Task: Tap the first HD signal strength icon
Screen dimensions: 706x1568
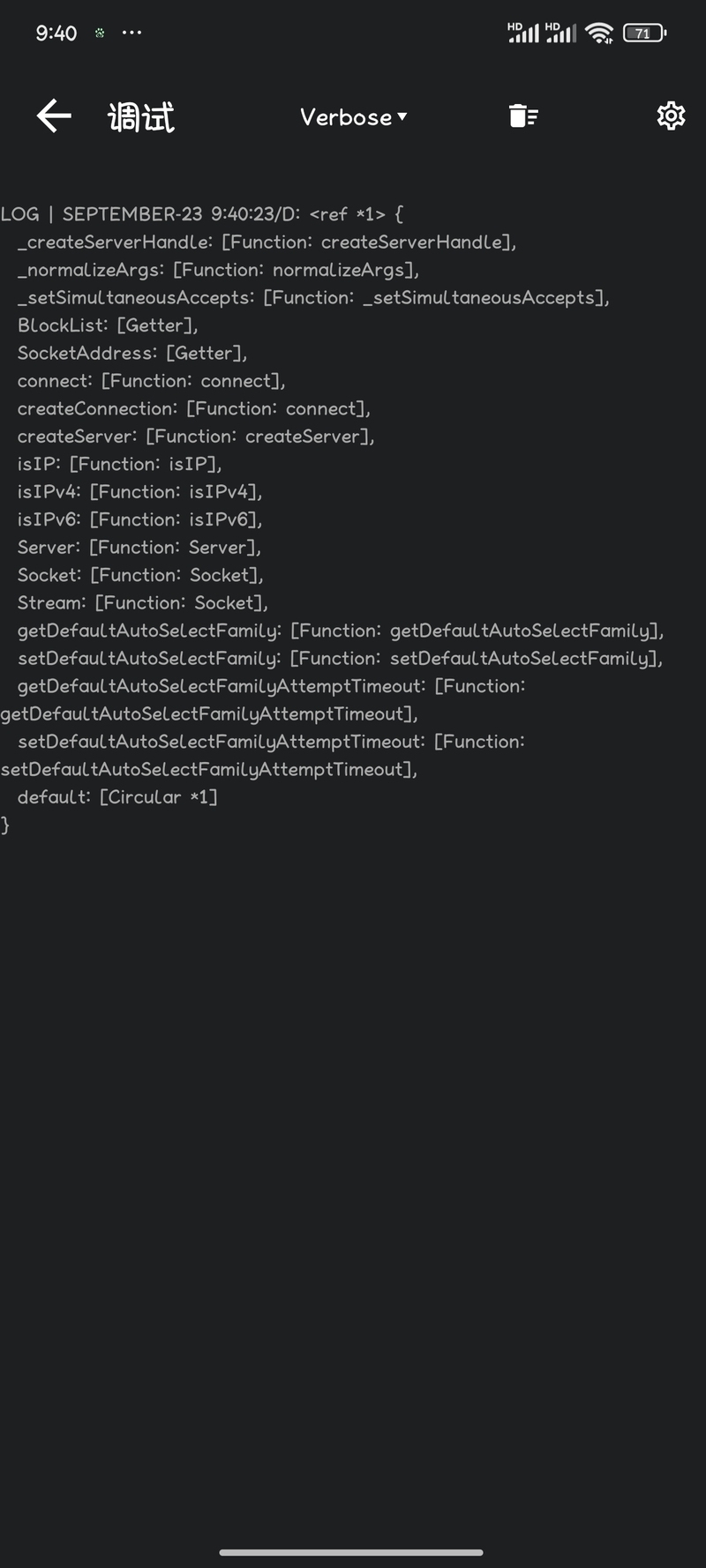Action: 523,33
